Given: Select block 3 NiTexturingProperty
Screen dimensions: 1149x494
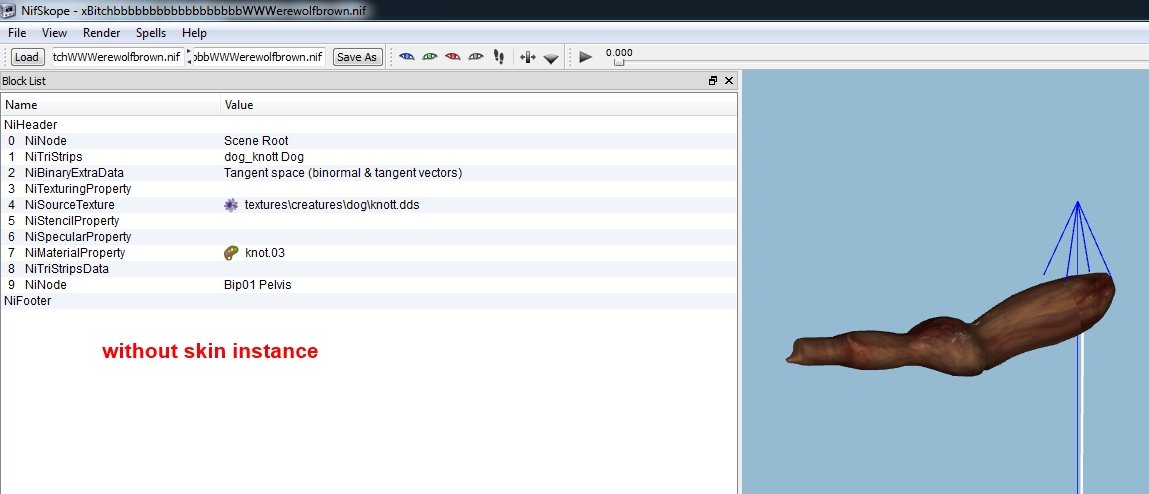Looking at the screenshot, I should 369,189.
